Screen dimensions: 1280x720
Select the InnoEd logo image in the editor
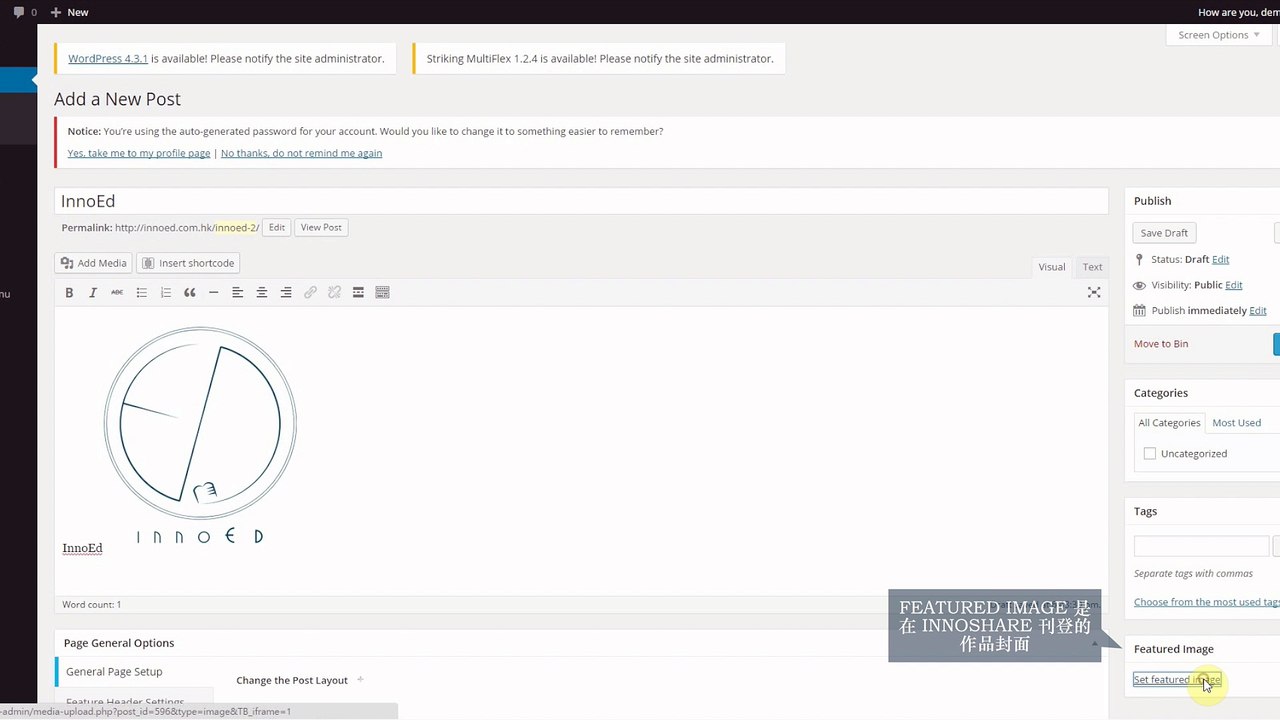pos(200,435)
